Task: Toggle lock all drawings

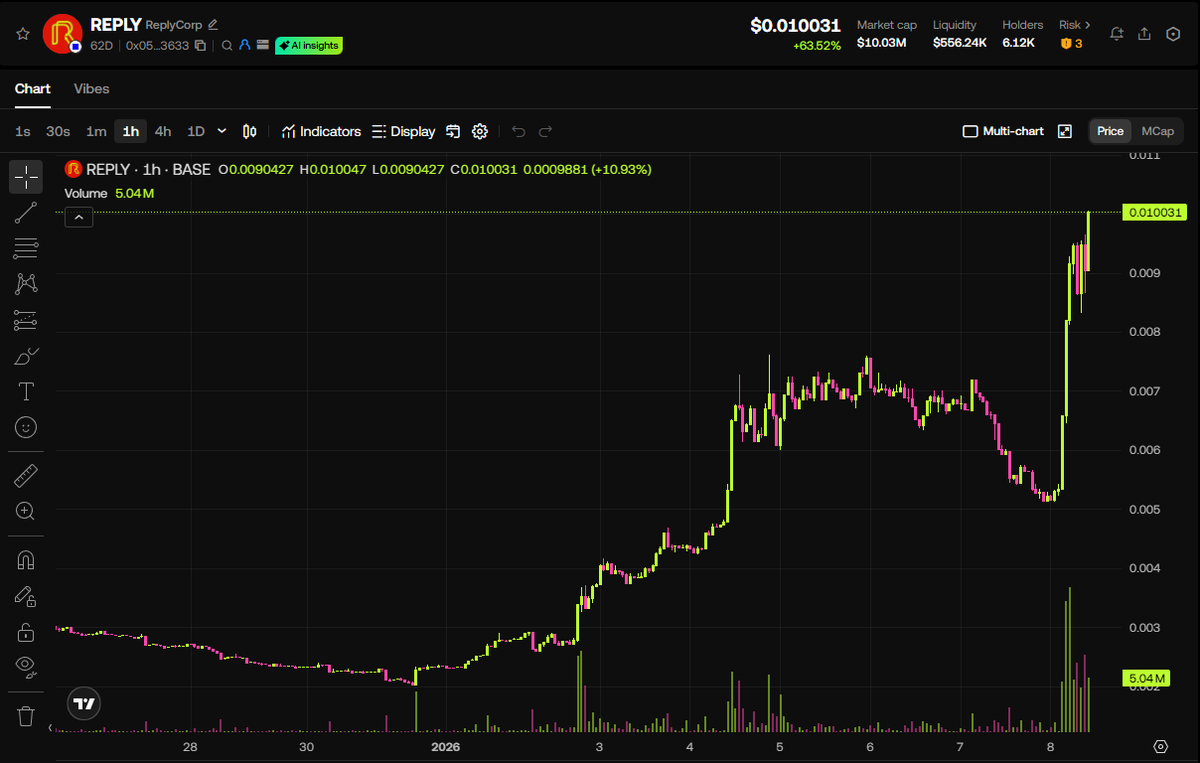Action: tap(26, 632)
